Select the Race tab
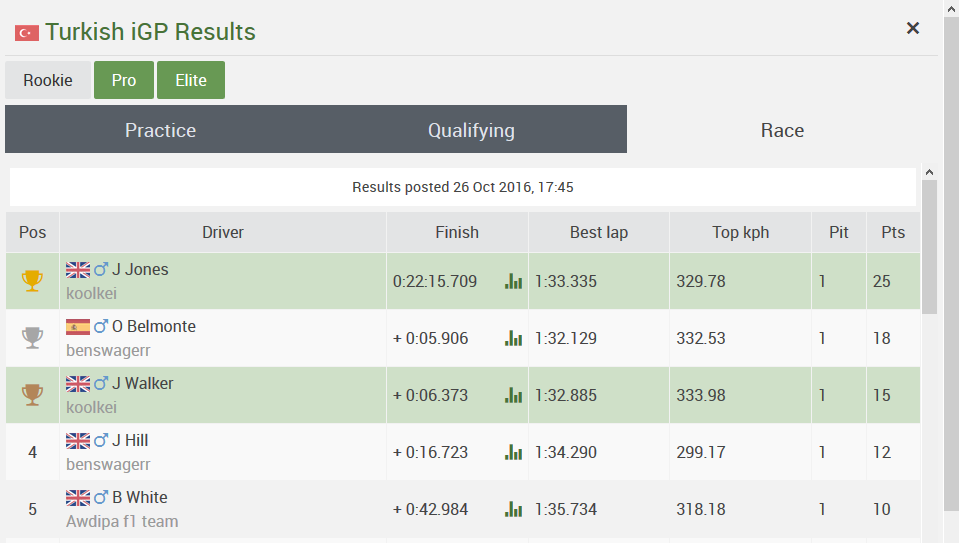 tap(782, 130)
